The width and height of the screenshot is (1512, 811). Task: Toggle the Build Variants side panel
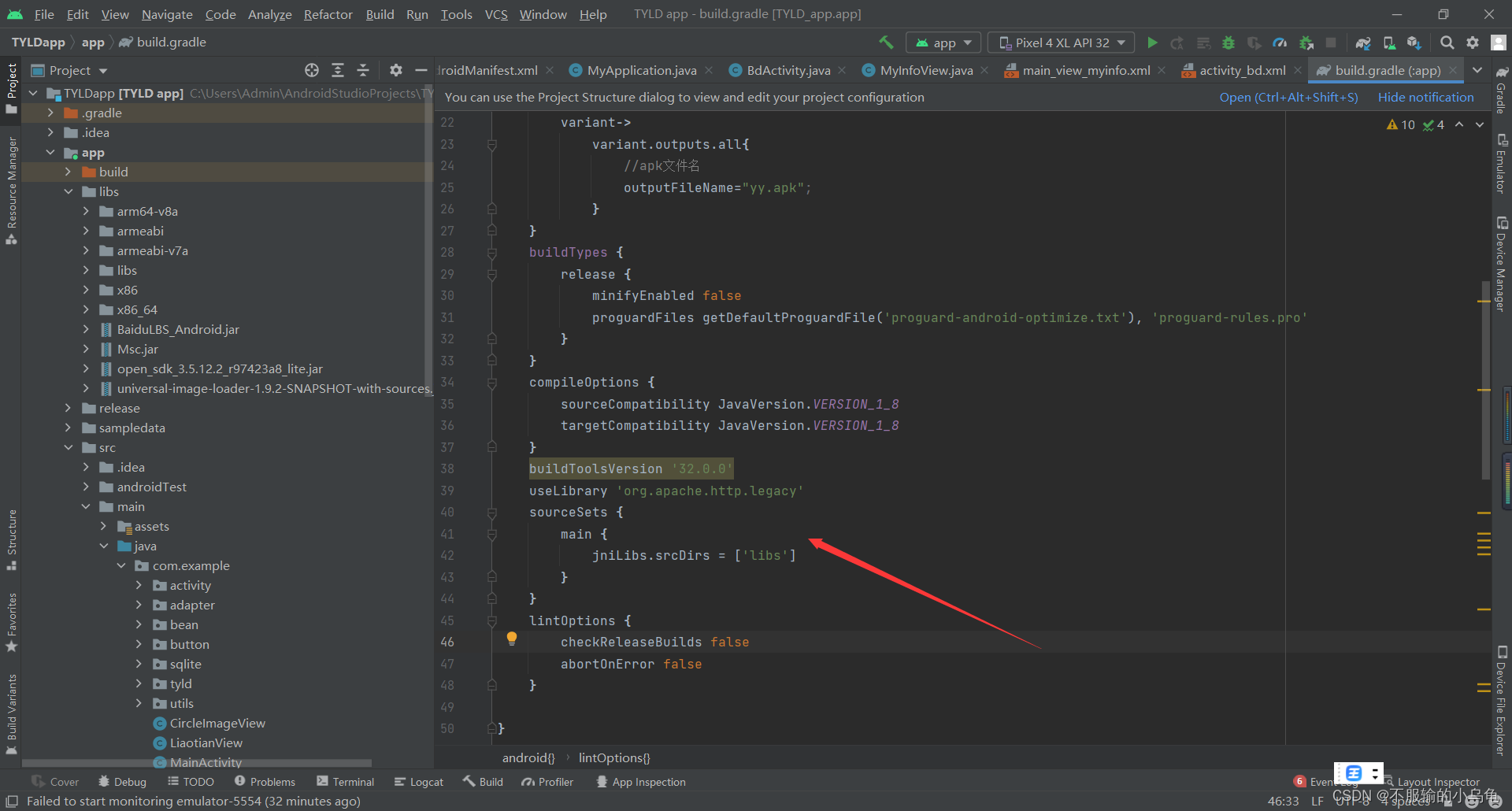[11, 714]
